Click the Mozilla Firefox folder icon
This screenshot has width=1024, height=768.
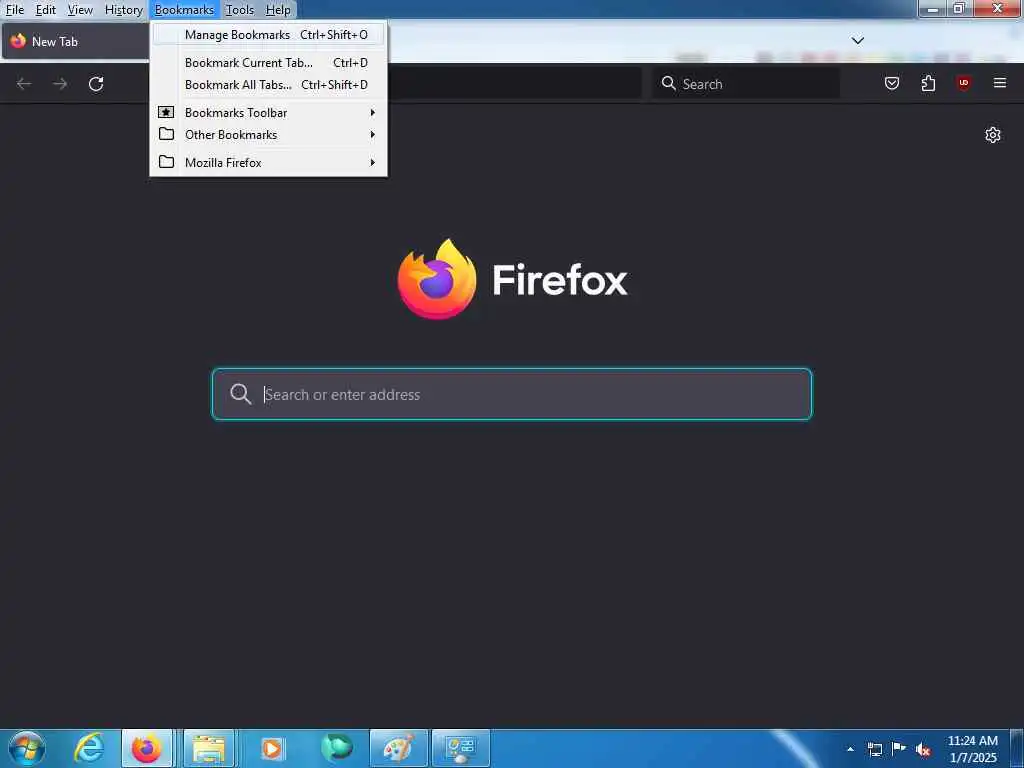point(167,162)
